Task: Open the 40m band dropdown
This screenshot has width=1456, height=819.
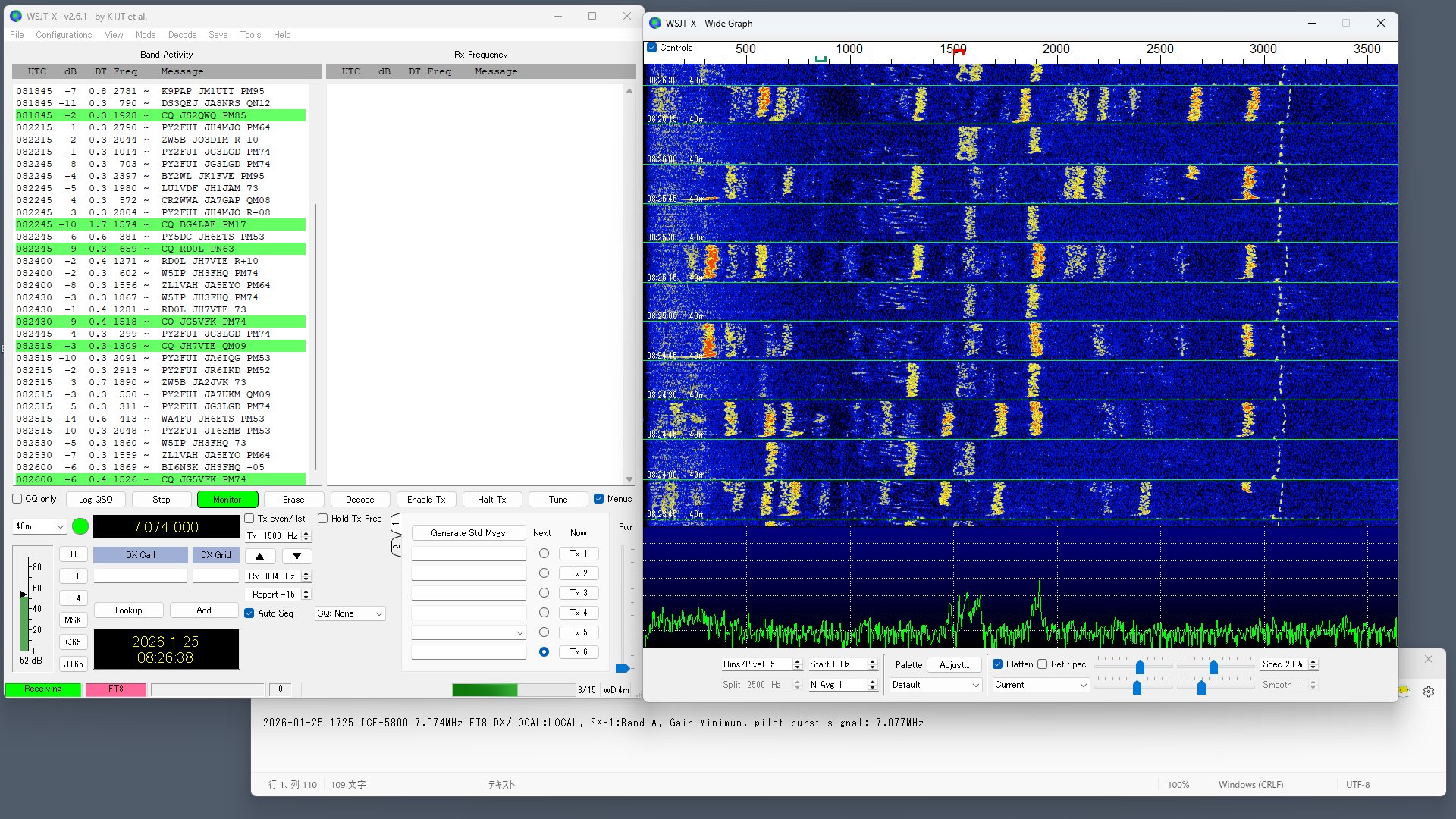Action: click(x=39, y=526)
